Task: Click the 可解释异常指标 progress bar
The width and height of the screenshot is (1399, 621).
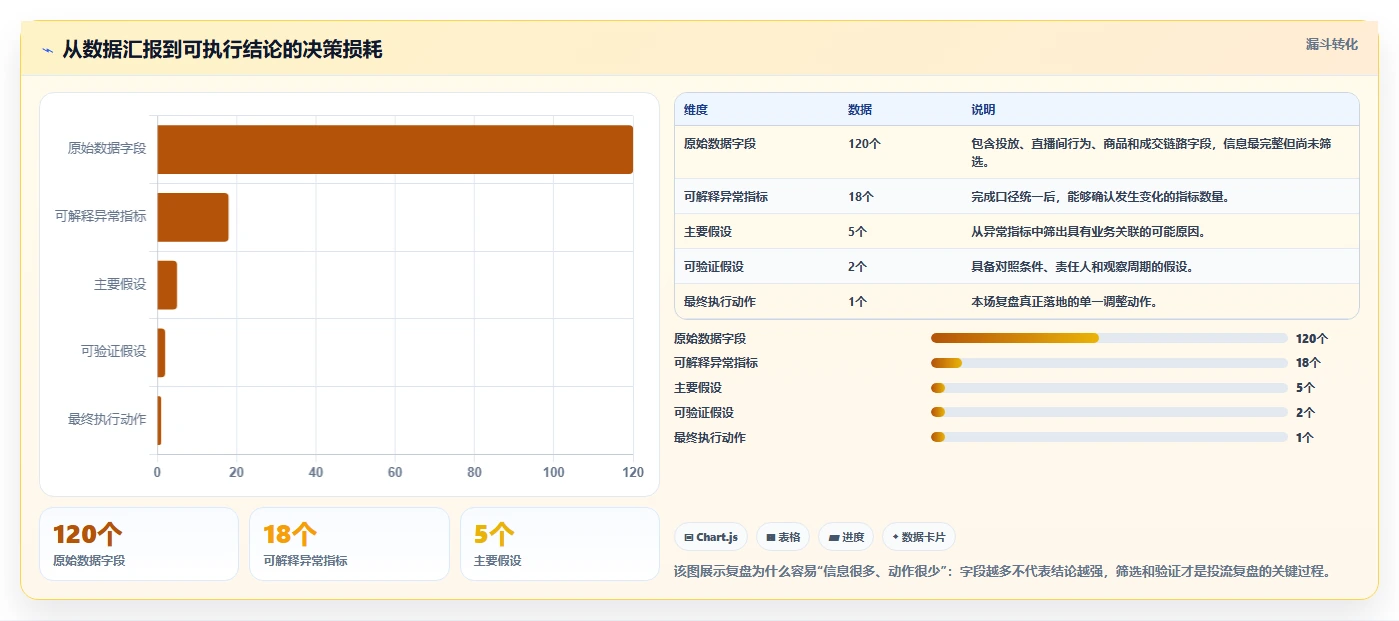Action: point(1109,363)
